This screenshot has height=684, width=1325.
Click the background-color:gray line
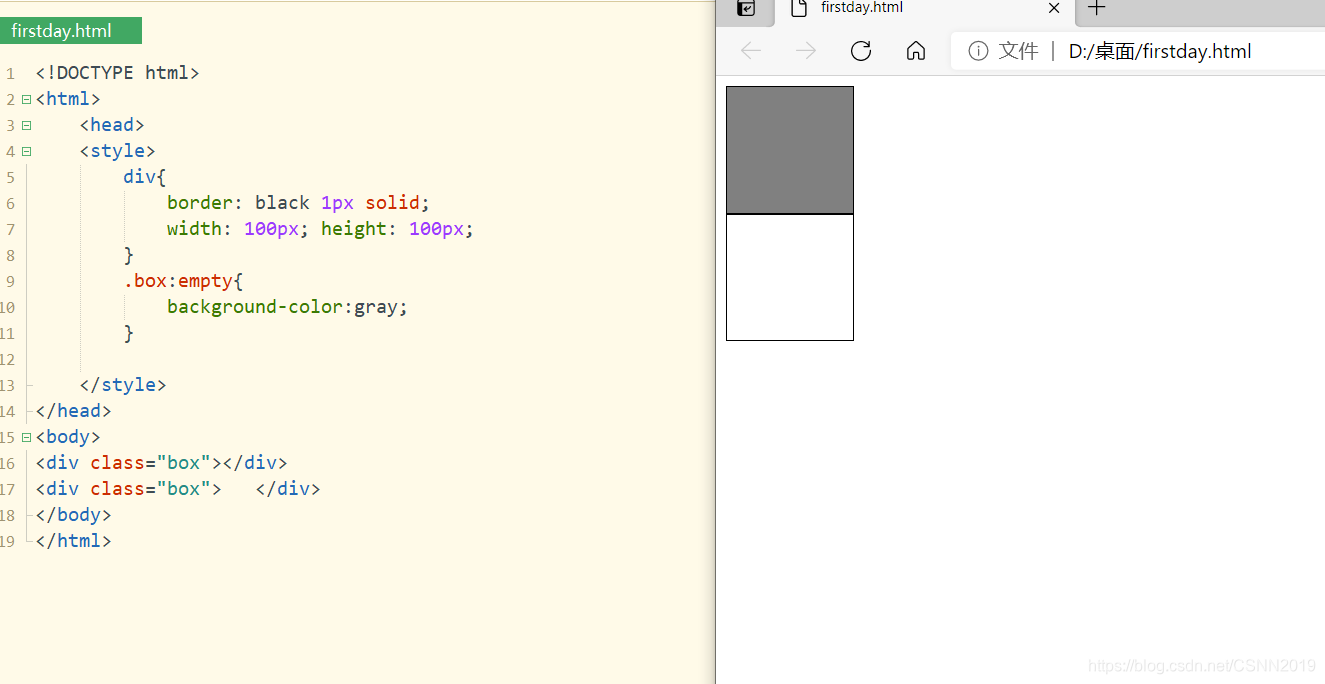pos(288,307)
